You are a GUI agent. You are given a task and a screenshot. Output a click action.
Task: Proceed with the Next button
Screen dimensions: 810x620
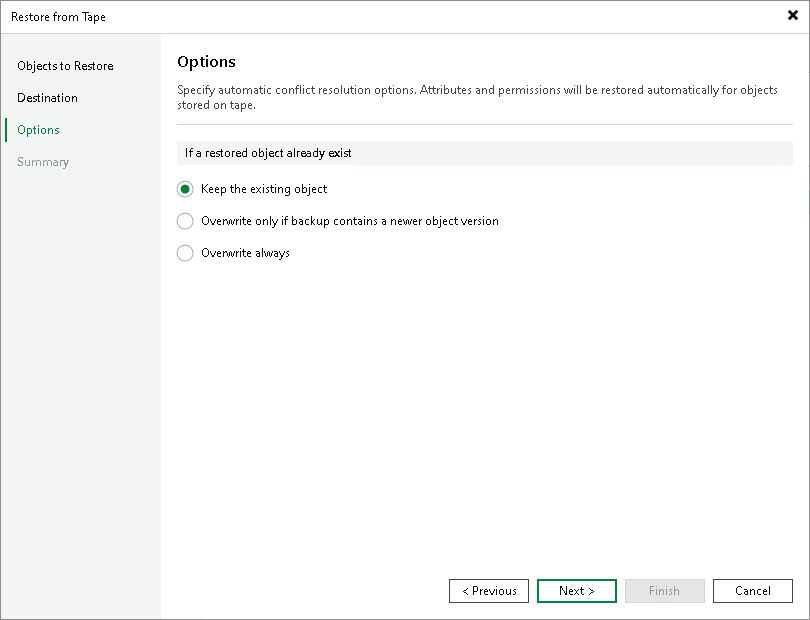(577, 591)
